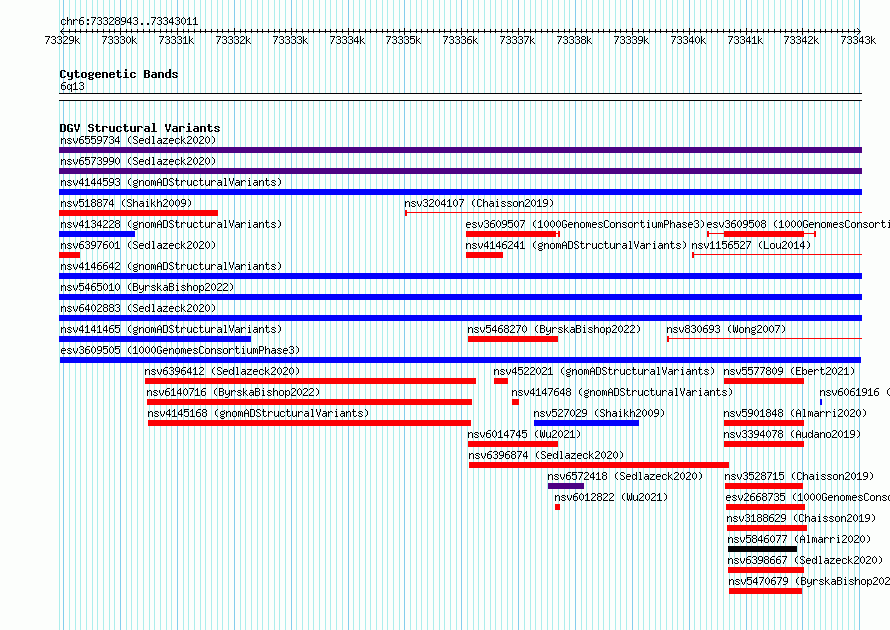Select the blue nsv527029 (Shaikh2009) bar
This screenshot has height=630, width=890.
586,423
